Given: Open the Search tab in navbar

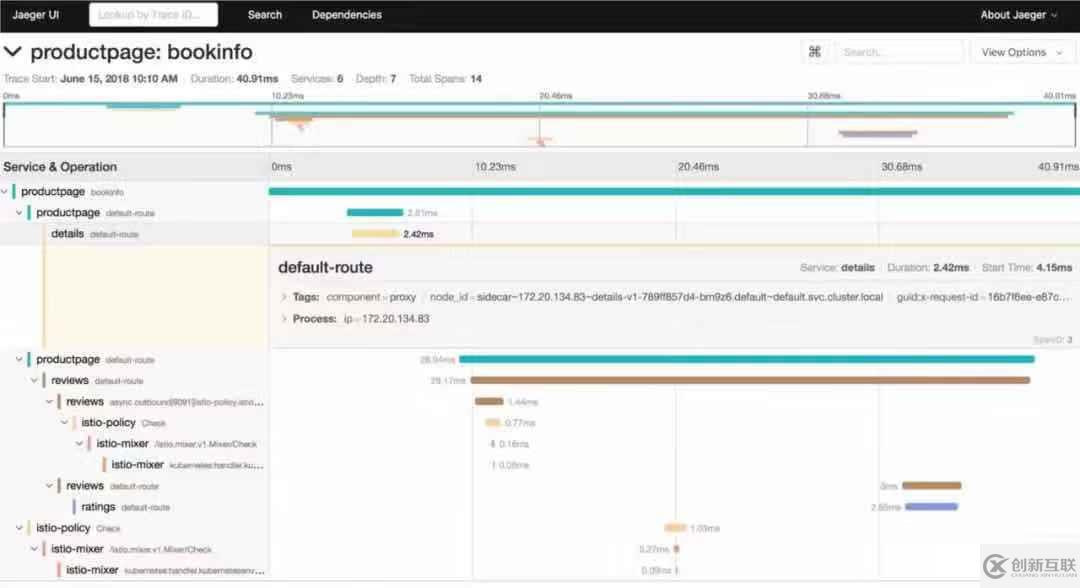Looking at the screenshot, I should [264, 14].
